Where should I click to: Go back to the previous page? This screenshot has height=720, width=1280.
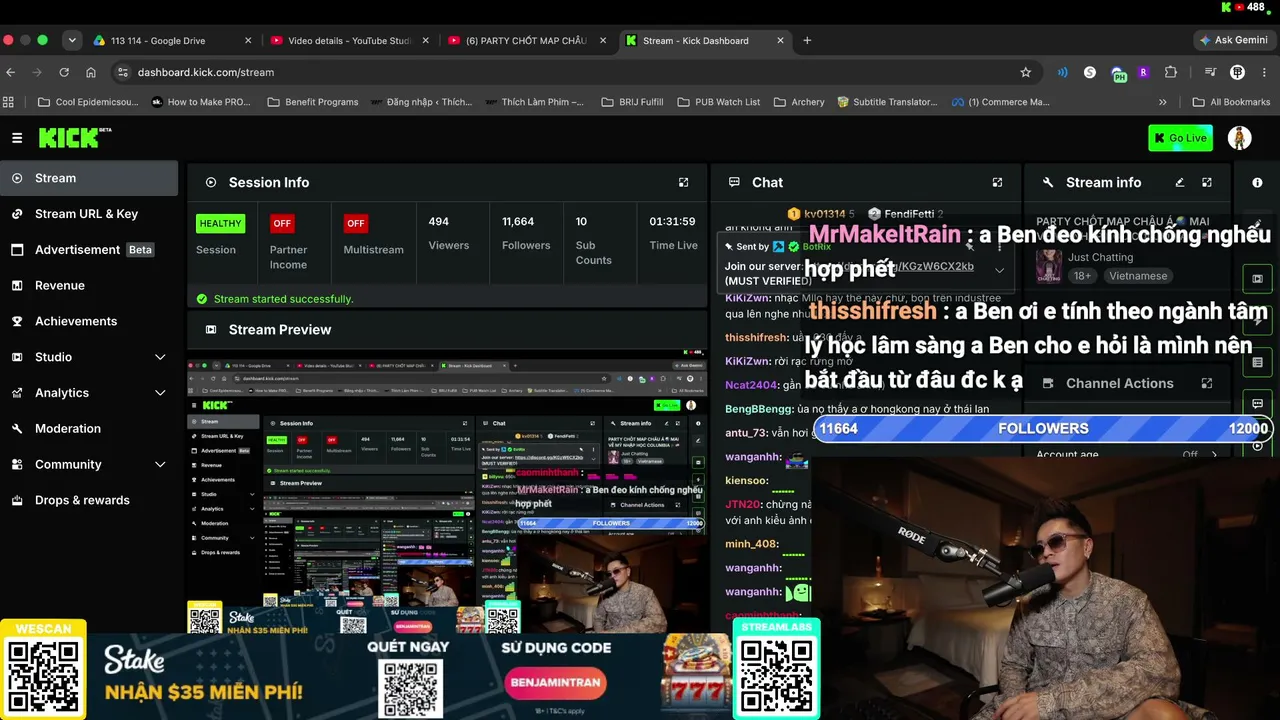click(11, 72)
